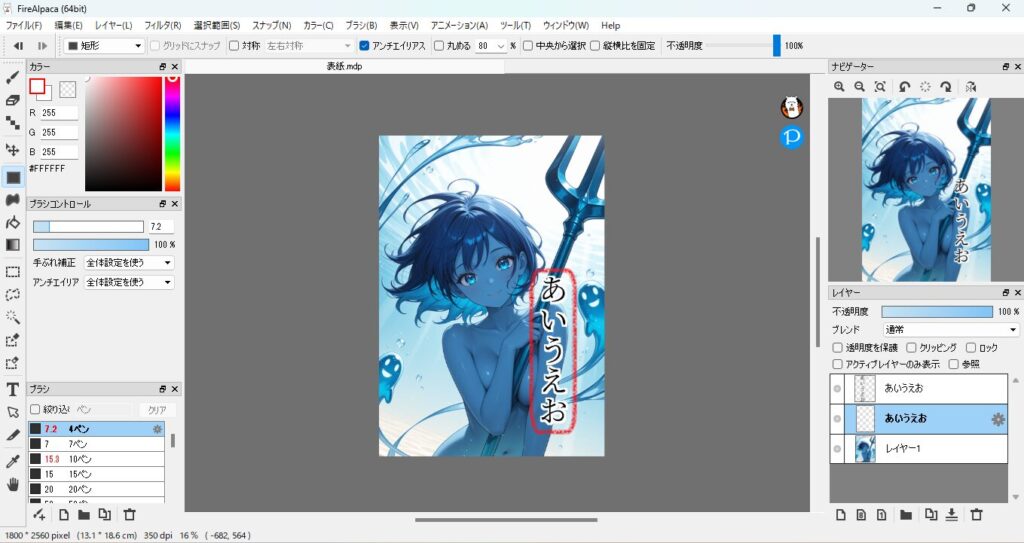The height and width of the screenshot is (543, 1024).
Task: Rotate canvas right in Navigator
Action: [946, 86]
